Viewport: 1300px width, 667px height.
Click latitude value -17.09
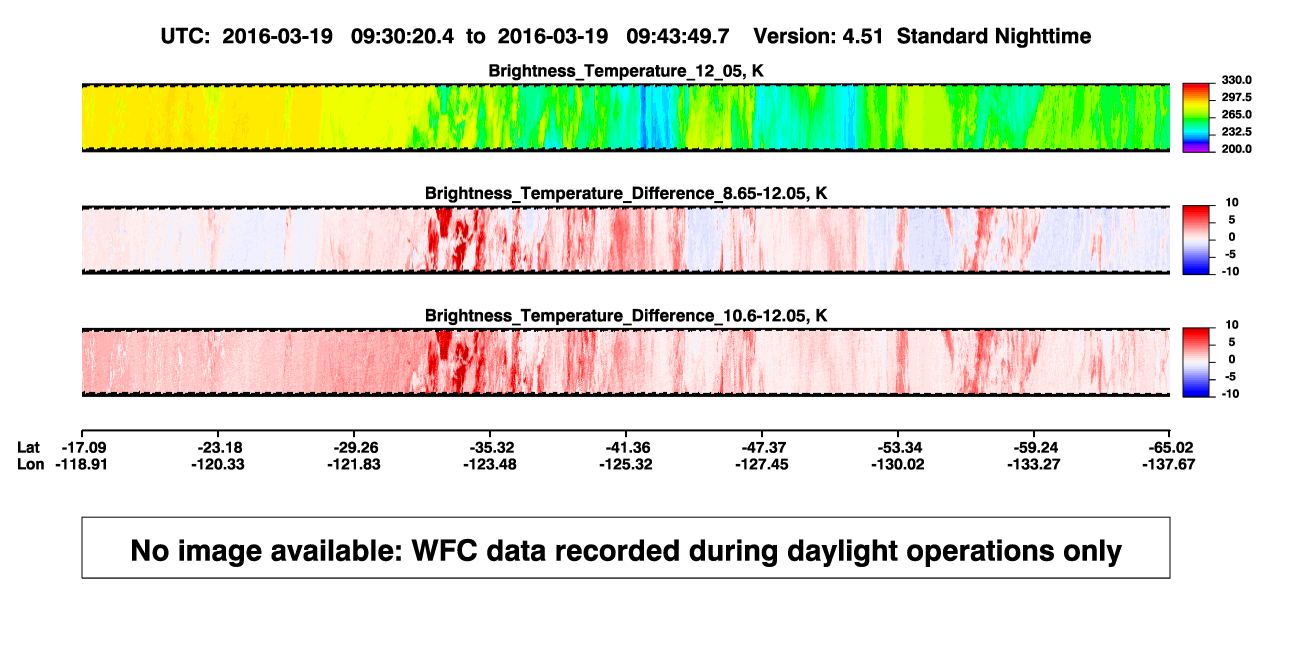[x=82, y=447]
